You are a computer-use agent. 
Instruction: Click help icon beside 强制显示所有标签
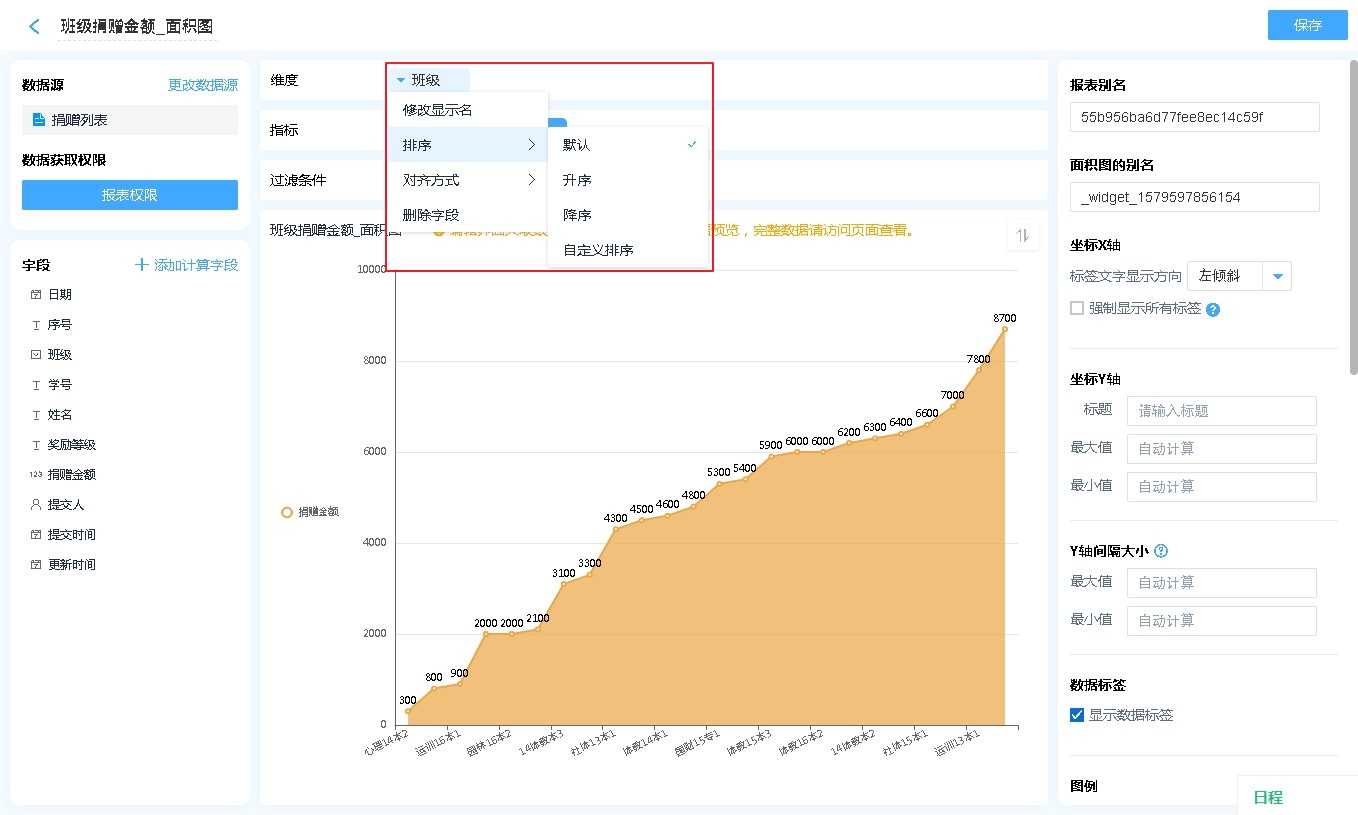(x=1213, y=310)
